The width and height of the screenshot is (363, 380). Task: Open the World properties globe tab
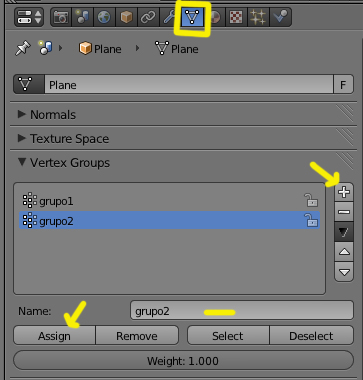104,17
